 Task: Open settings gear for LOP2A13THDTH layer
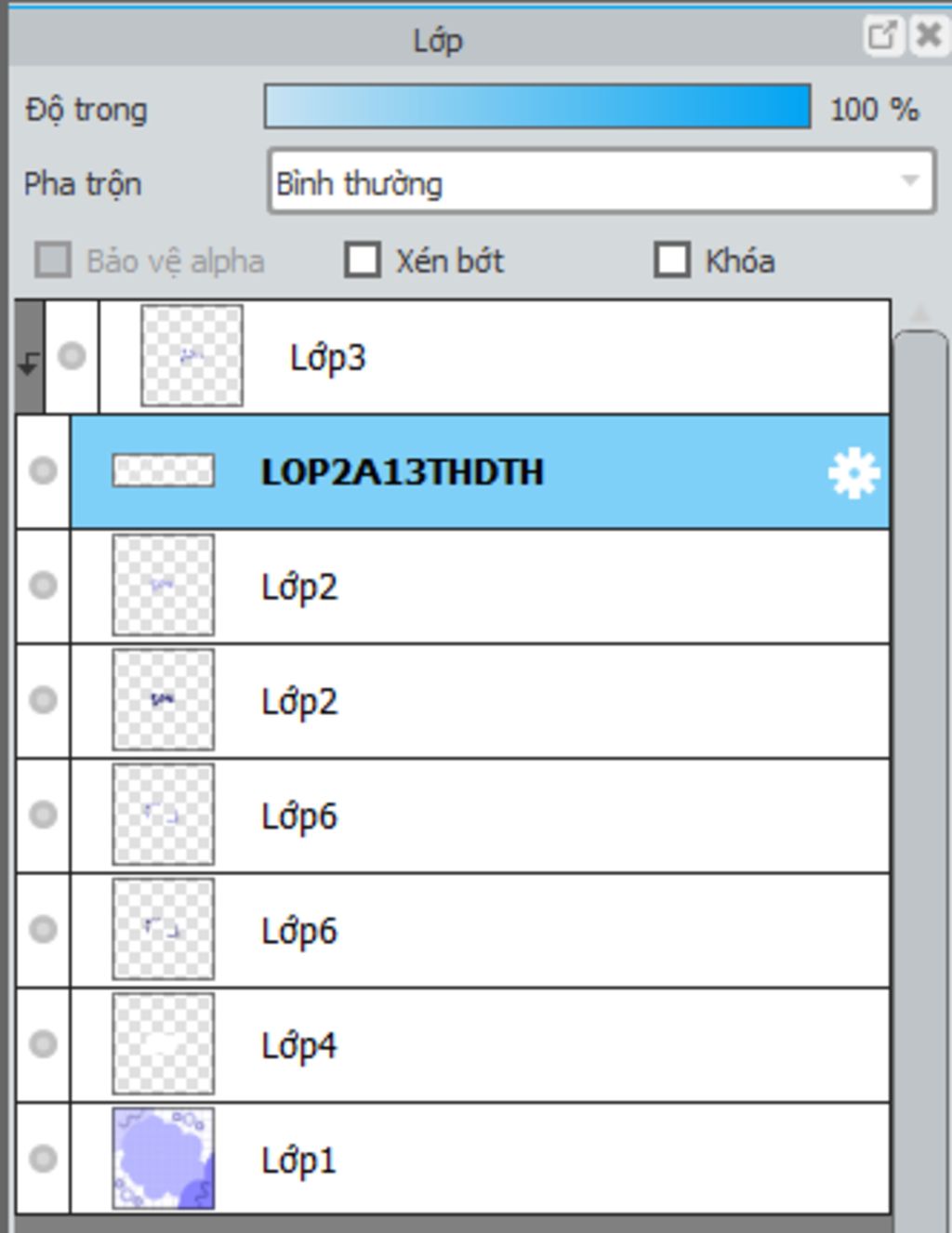pos(853,473)
